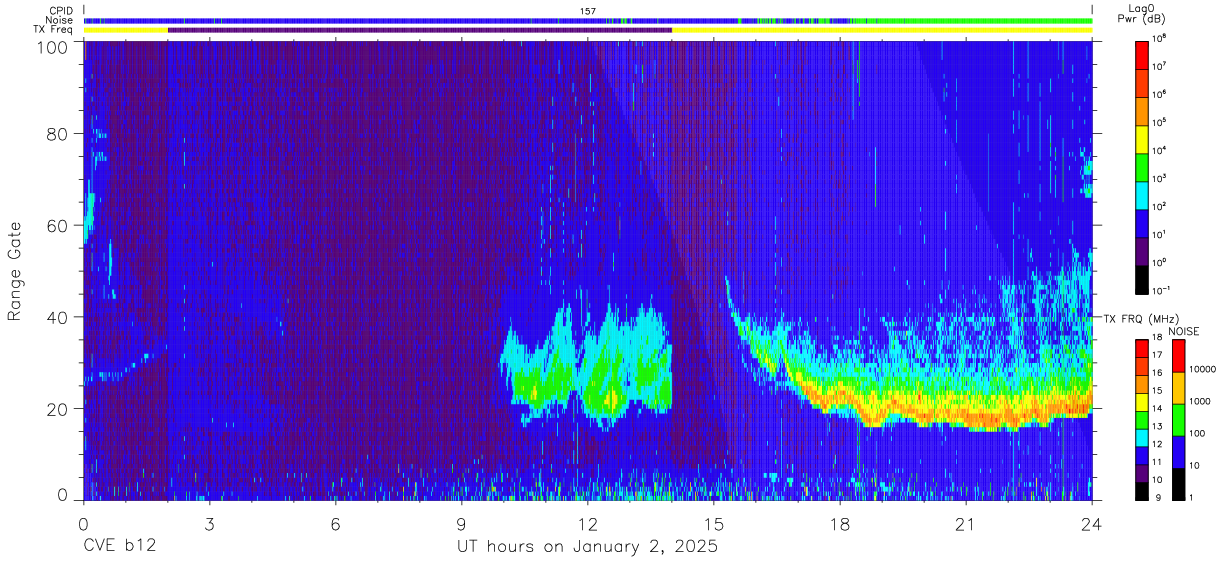Click the TX FRQ (MHz) legend title

coord(1141,318)
